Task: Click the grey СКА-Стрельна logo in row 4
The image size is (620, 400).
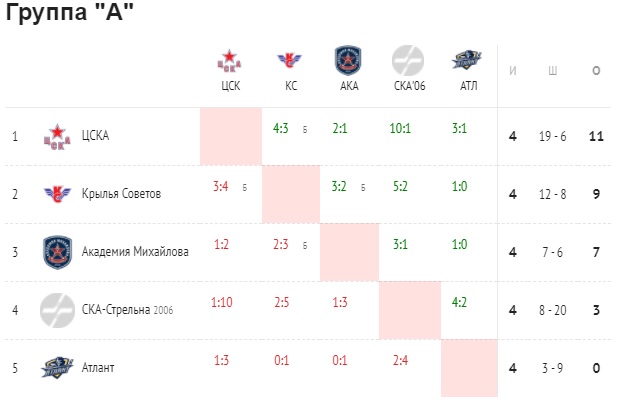Action: coord(57,310)
